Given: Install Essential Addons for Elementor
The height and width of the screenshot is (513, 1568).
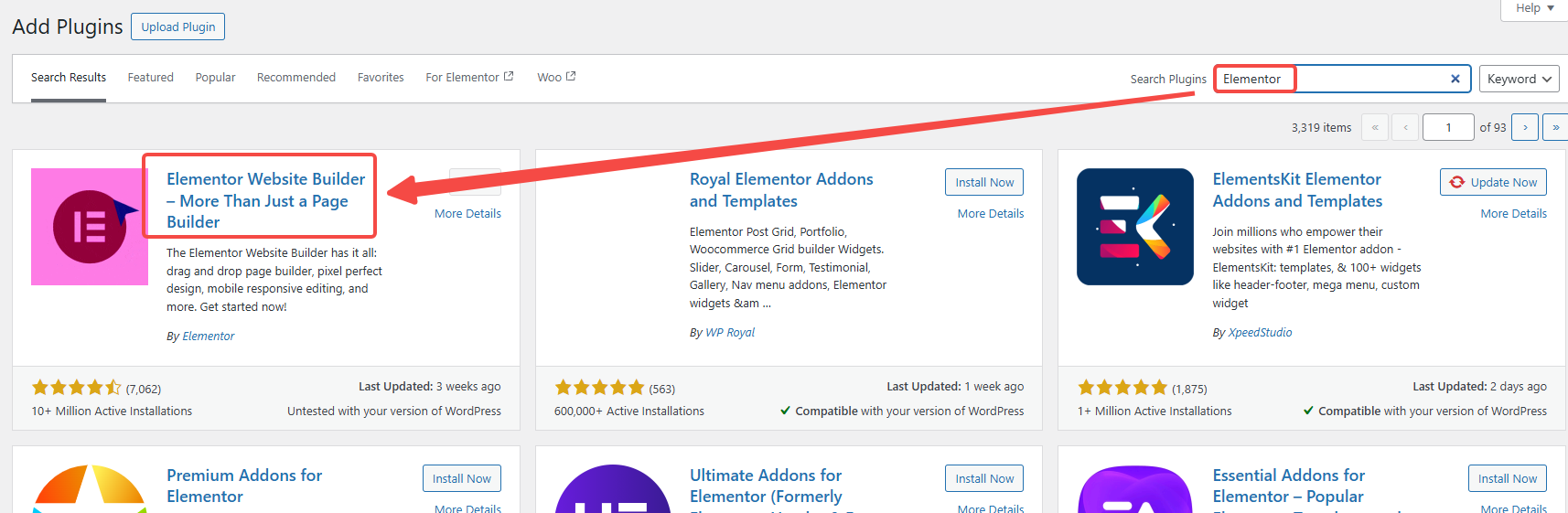Looking at the screenshot, I should [x=1508, y=478].
